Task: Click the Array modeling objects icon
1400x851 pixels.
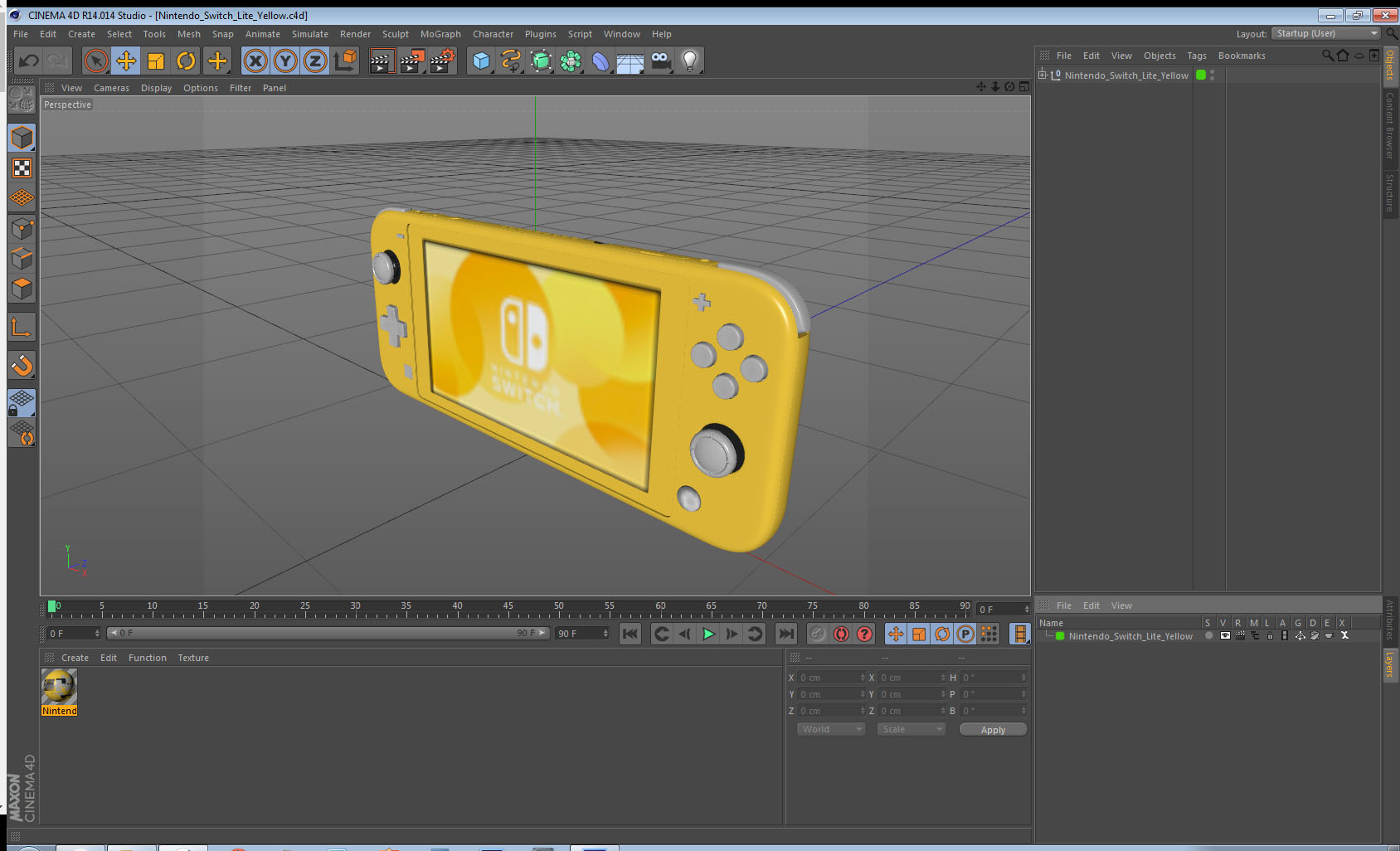Action: click(x=571, y=61)
